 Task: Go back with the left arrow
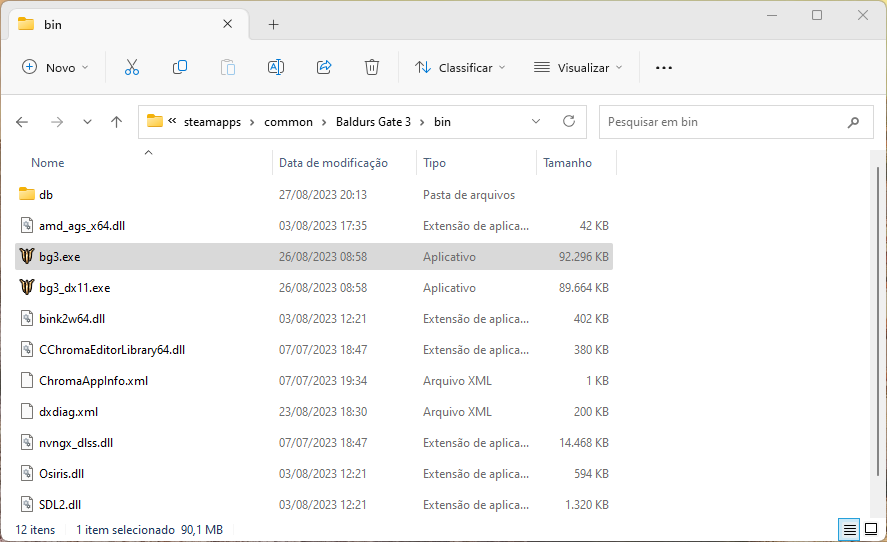(22, 122)
